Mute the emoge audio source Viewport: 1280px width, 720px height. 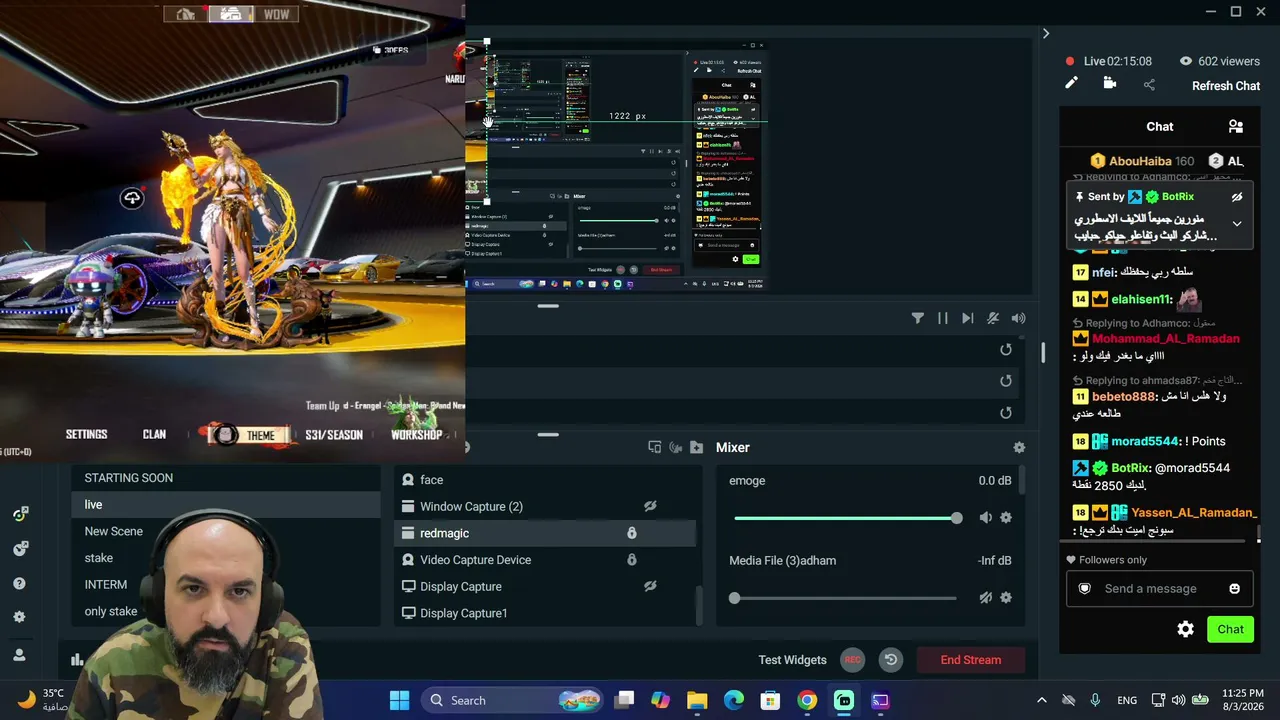[x=986, y=517]
